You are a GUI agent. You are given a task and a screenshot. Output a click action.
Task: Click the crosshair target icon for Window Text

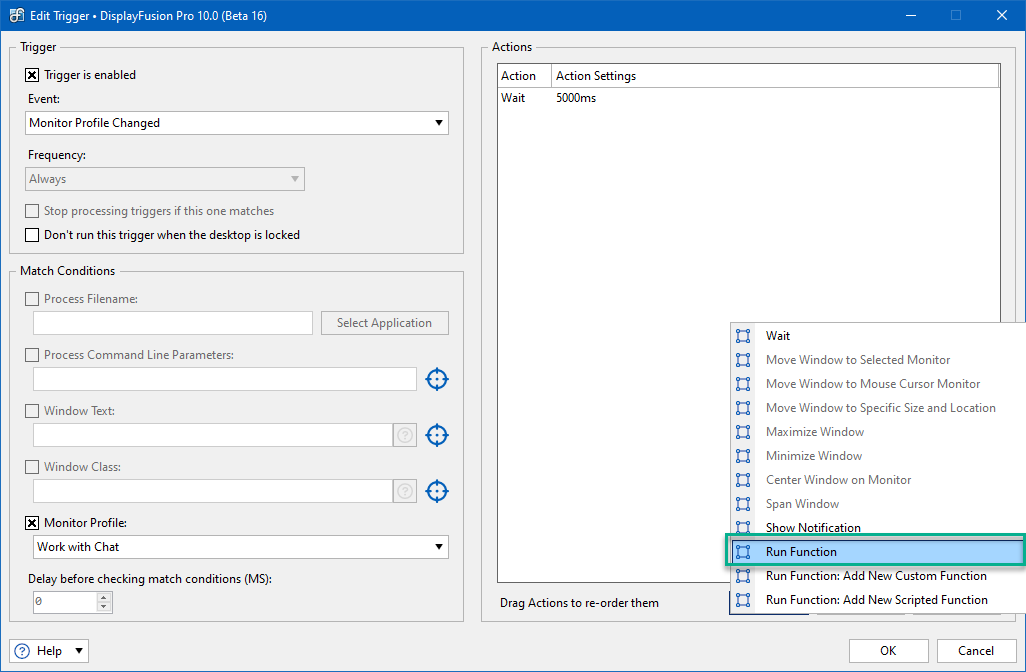(436, 435)
